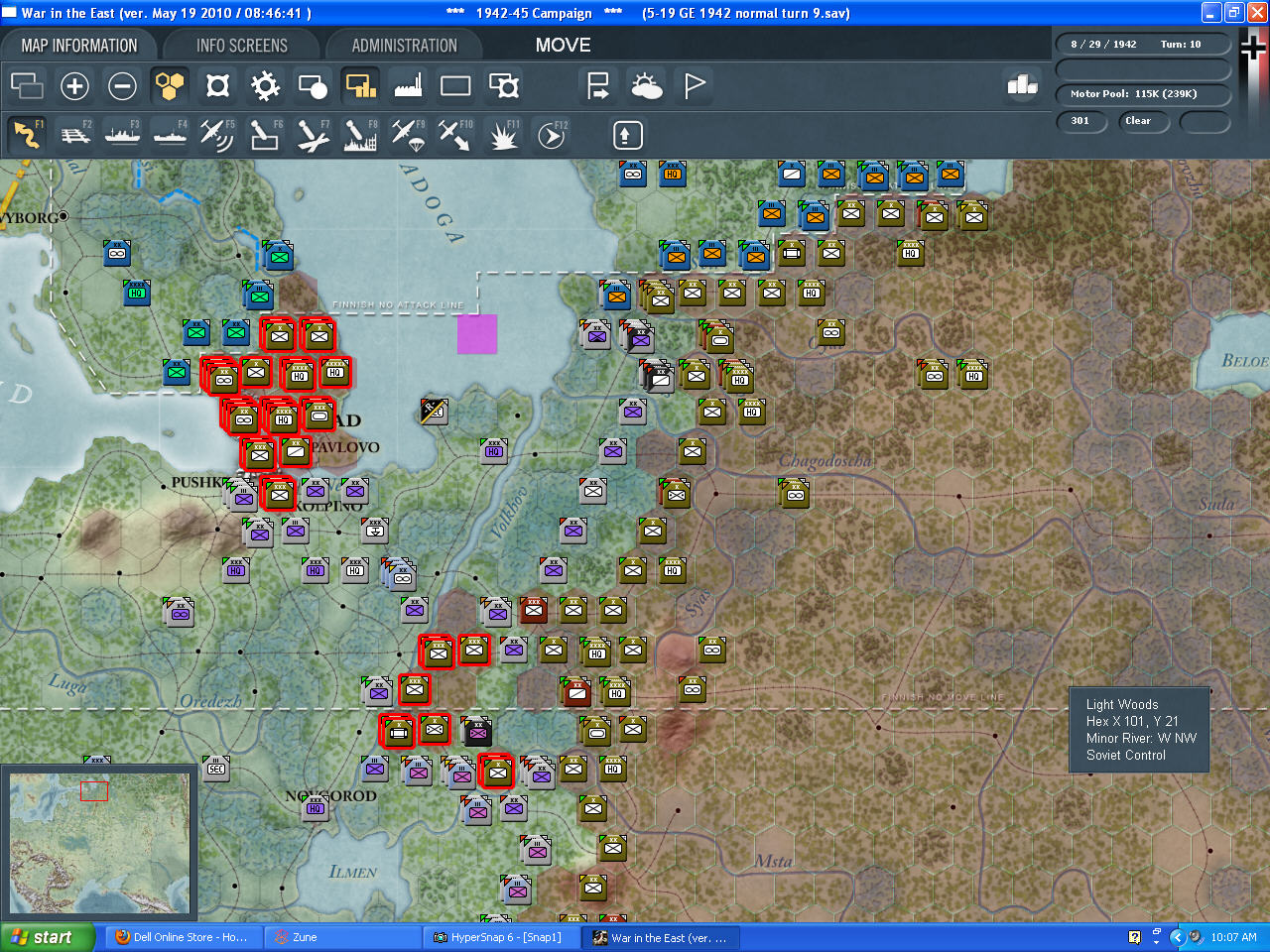Select the F8 bomb city mode
The width and height of the screenshot is (1270, 952).
(360, 135)
